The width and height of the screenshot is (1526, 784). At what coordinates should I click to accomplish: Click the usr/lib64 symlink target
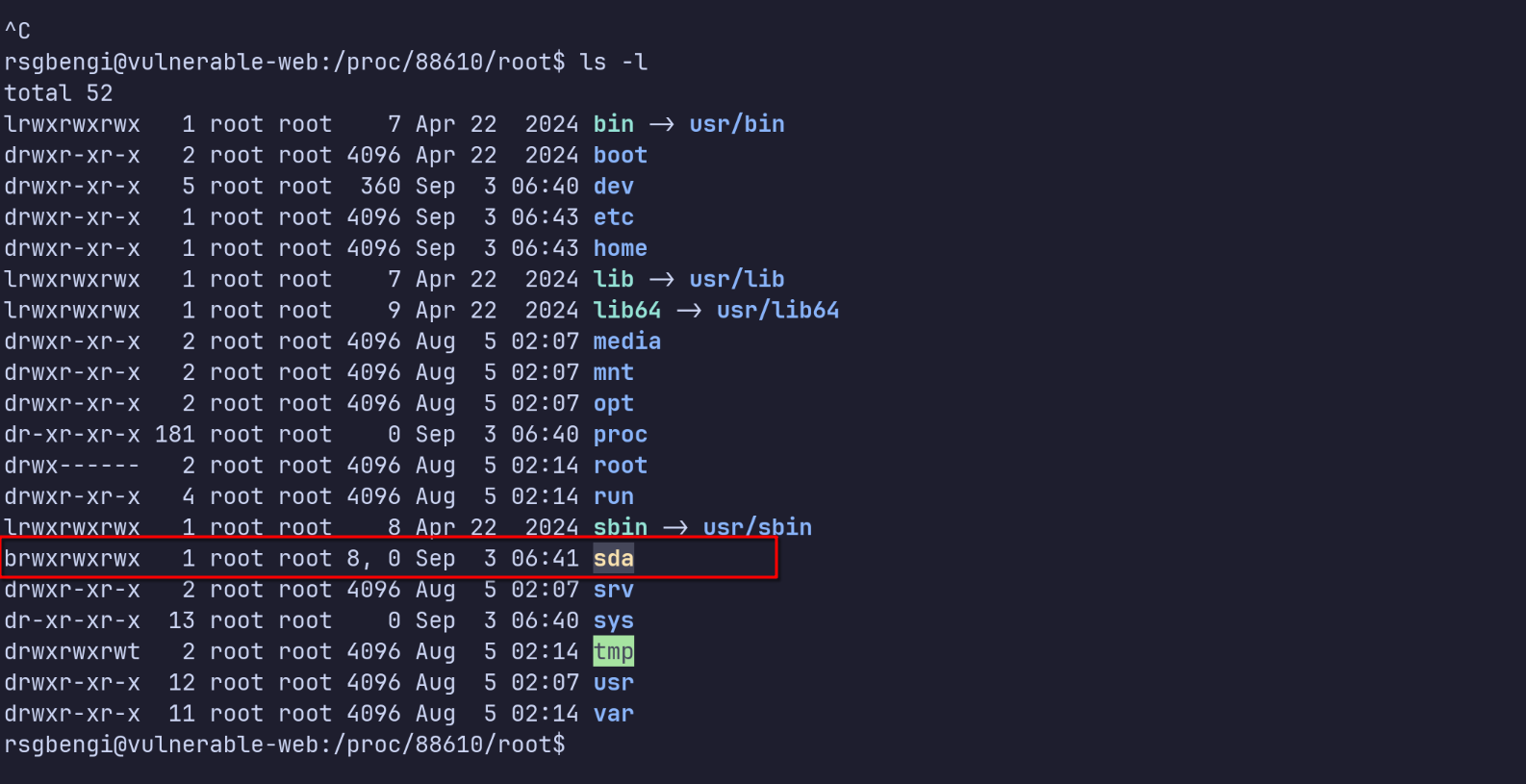(777, 311)
